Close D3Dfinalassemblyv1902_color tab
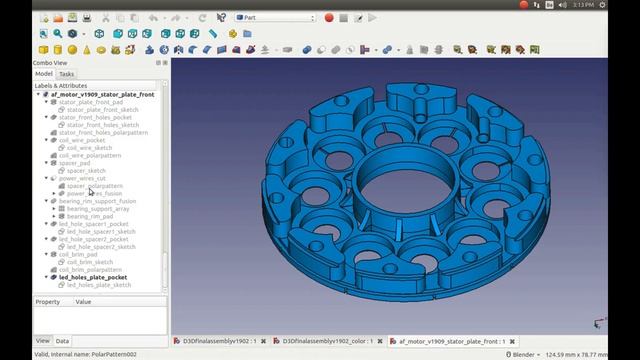640x360 pixels. click(x=380, y=341)
